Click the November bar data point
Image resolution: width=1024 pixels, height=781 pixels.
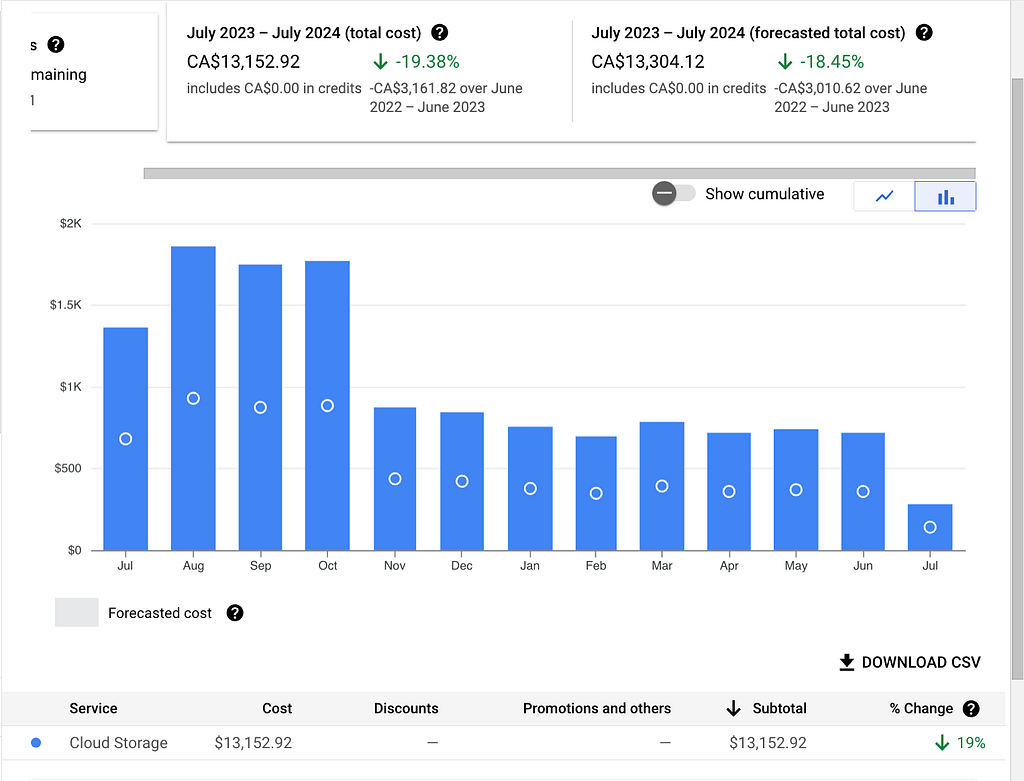[395, 479]
